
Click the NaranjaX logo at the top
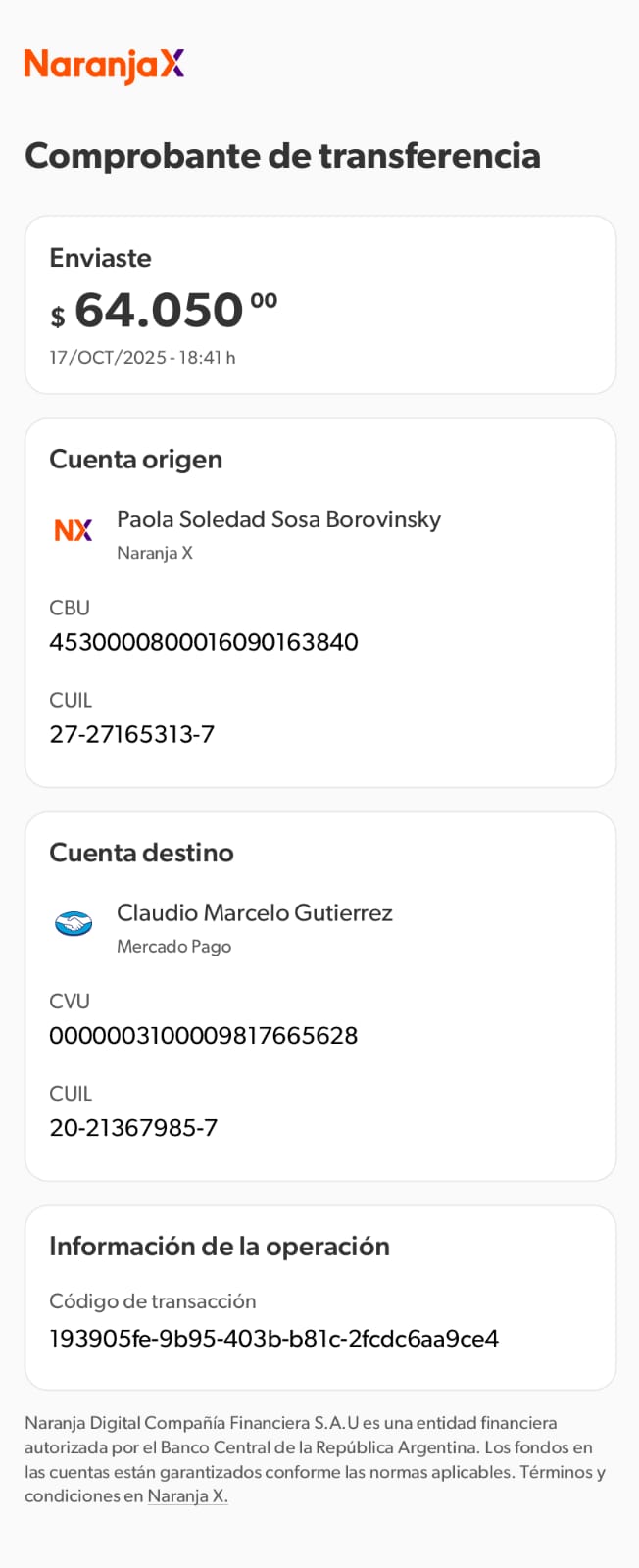point(104,65)
